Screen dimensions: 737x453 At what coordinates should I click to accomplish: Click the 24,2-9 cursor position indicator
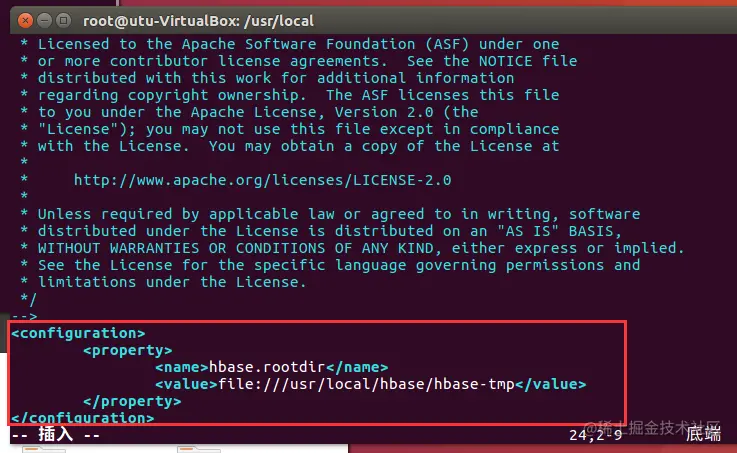(x=596, y=435)
